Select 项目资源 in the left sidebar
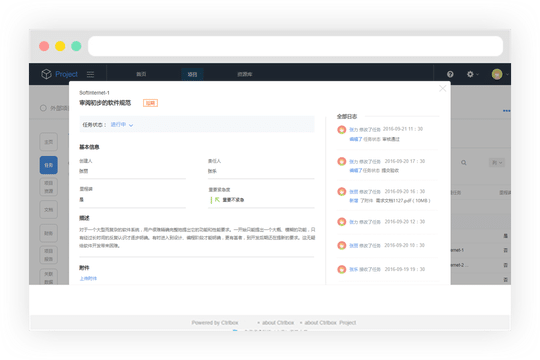The height and width of the screenshot is (360, 540). (49, 187)
